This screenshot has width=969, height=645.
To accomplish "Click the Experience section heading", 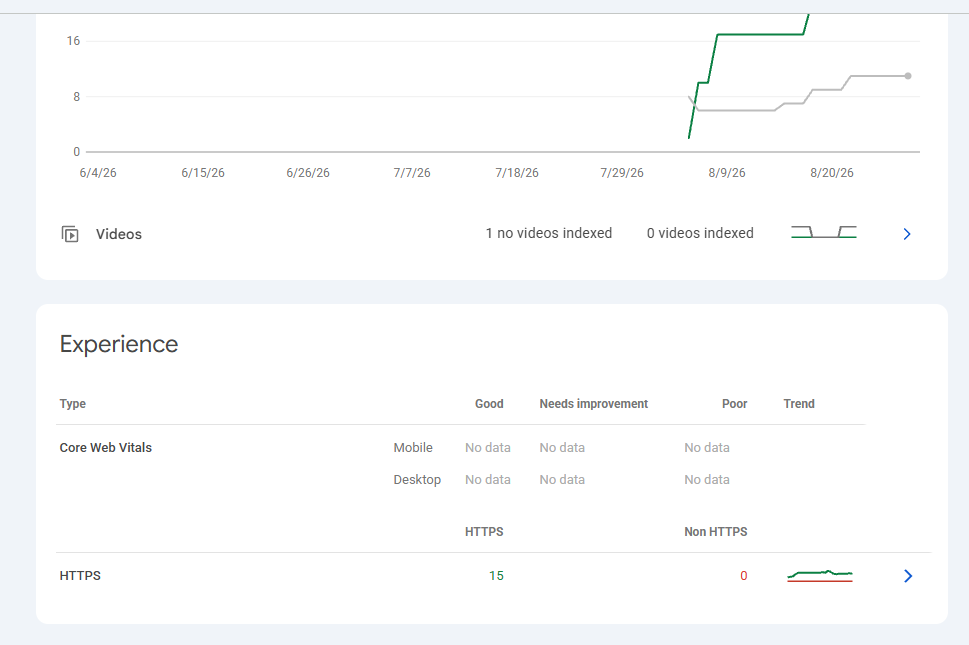I will coord(119,344).
